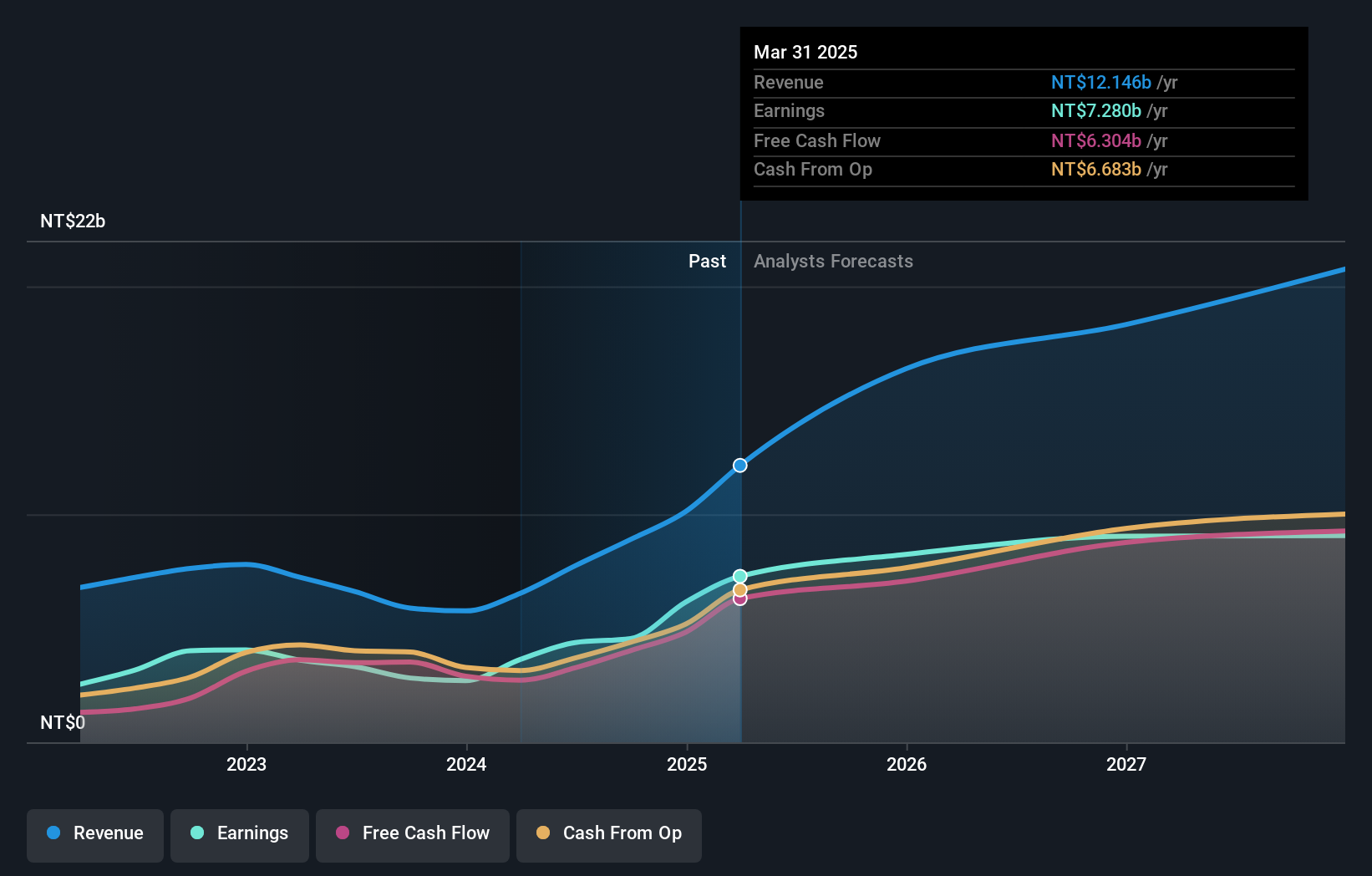Select the Free Cash Flow data point marker
This screenshot has height=876, width=1372.
tap(740, 598)
